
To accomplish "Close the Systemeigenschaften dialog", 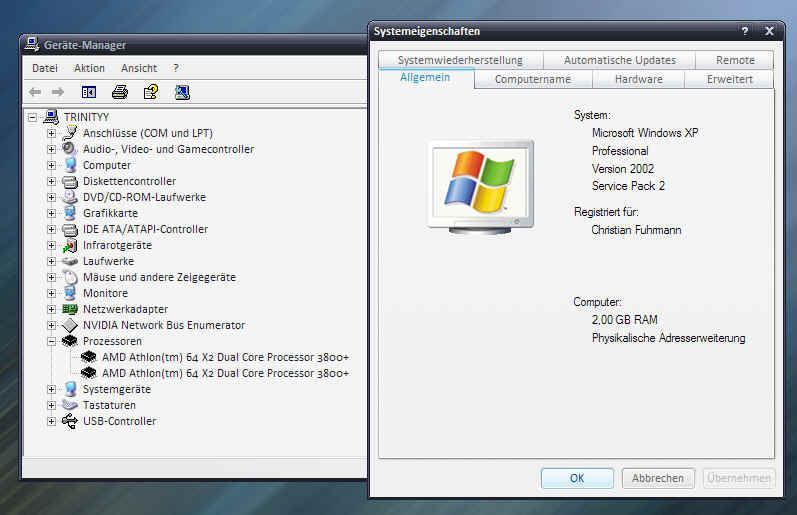I will tap(769, 31).
